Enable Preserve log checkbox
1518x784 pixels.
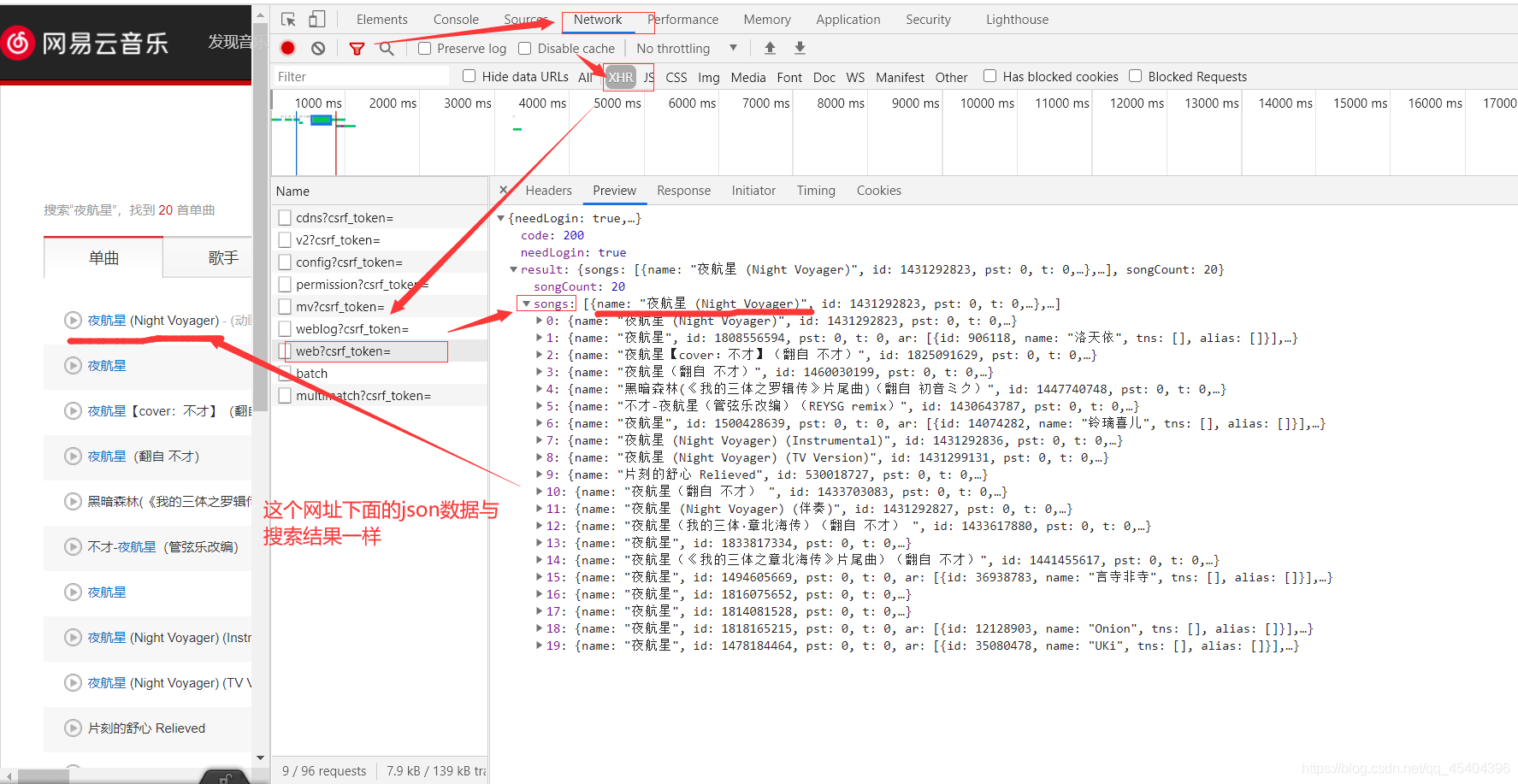(424, 48)
